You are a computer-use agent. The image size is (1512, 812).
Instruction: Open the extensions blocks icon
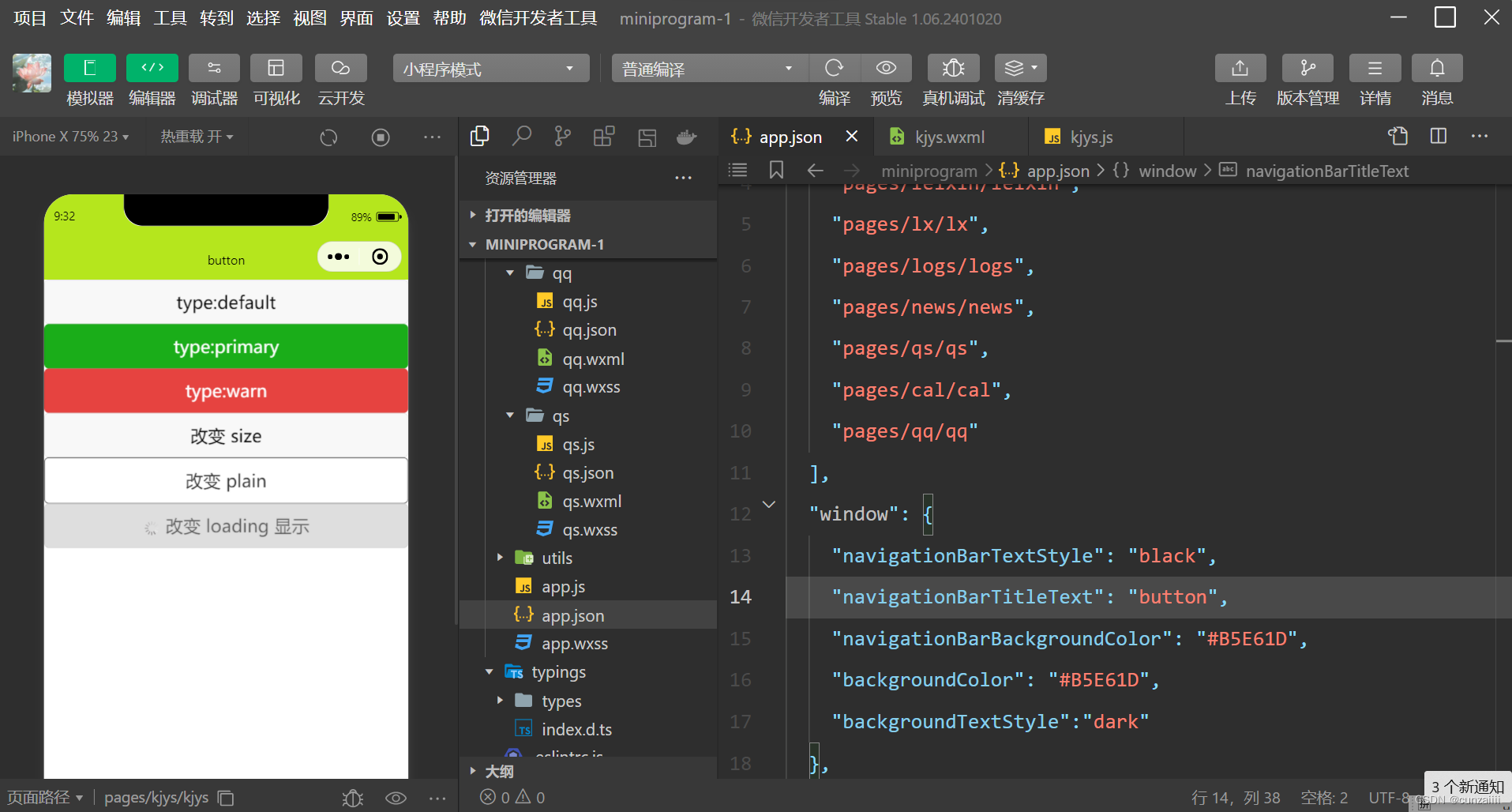[604, 137]
